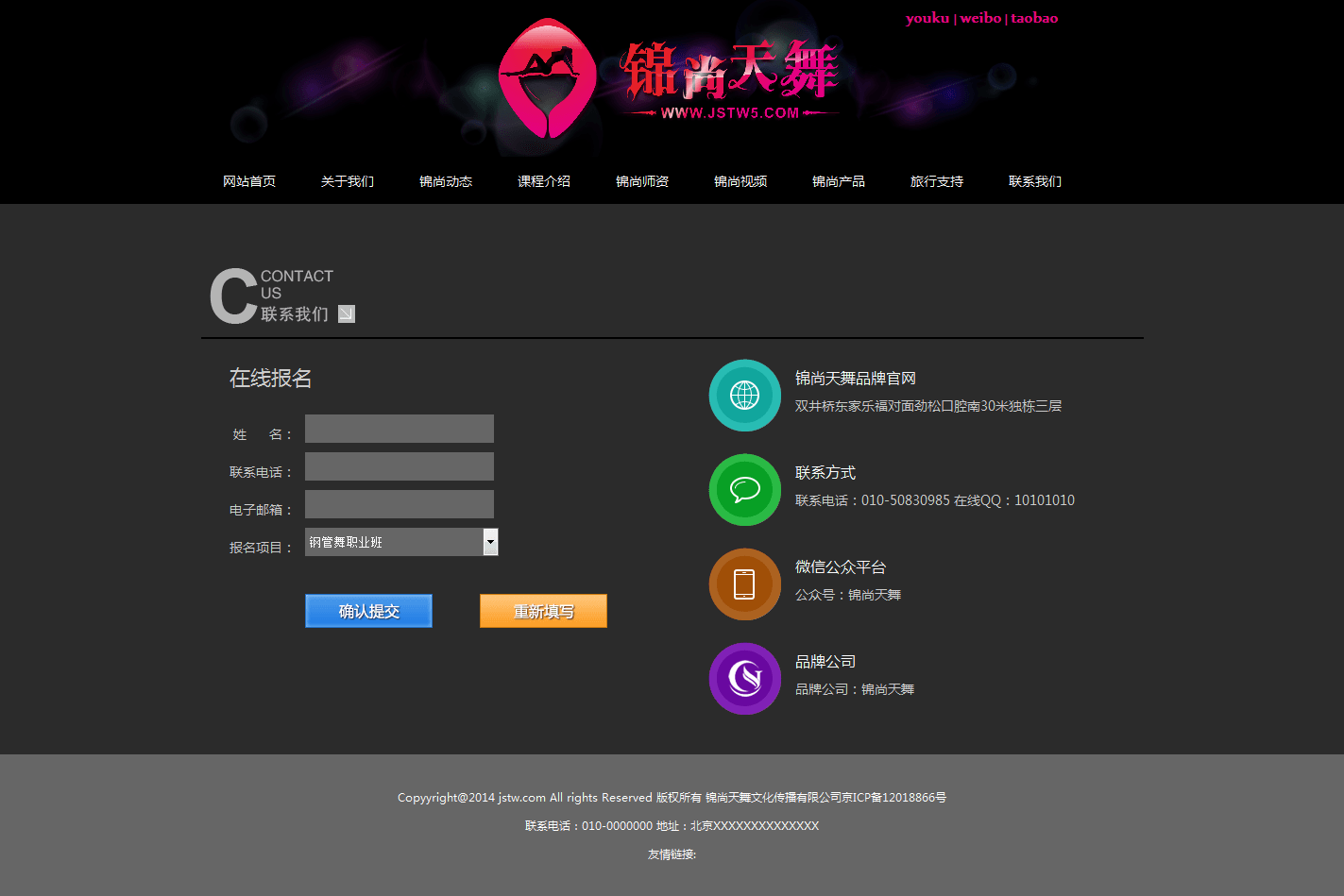1344x896 pixels.
Task: Click the purple brand company icon
Action: (x=745, y=679)
